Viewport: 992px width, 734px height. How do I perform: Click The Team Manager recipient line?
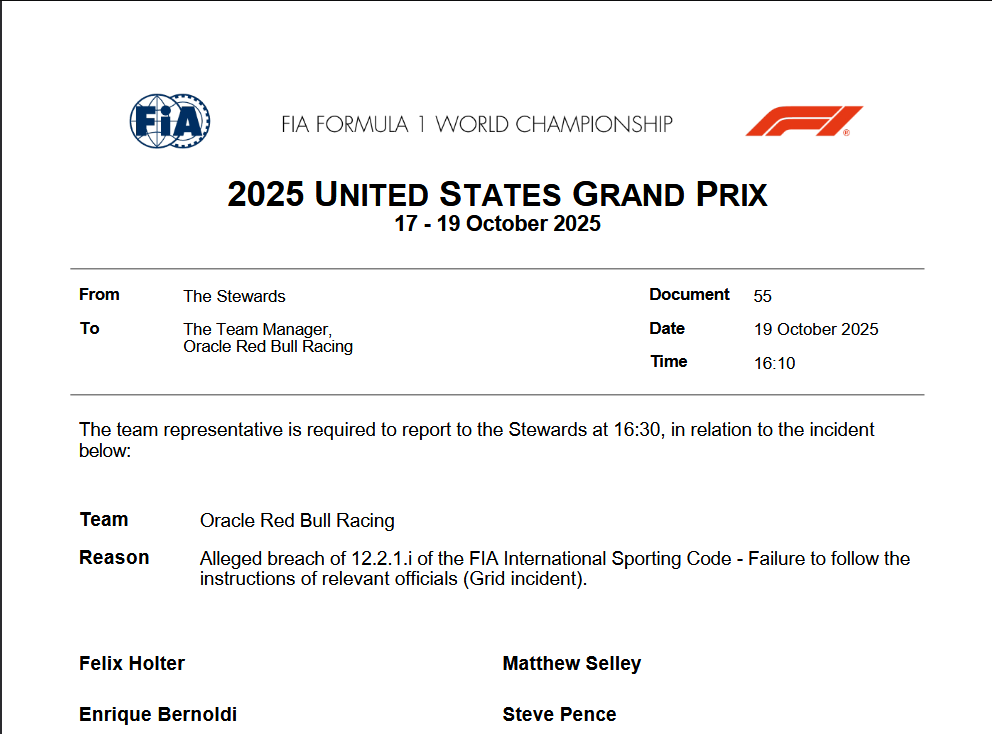pos(257,329)
